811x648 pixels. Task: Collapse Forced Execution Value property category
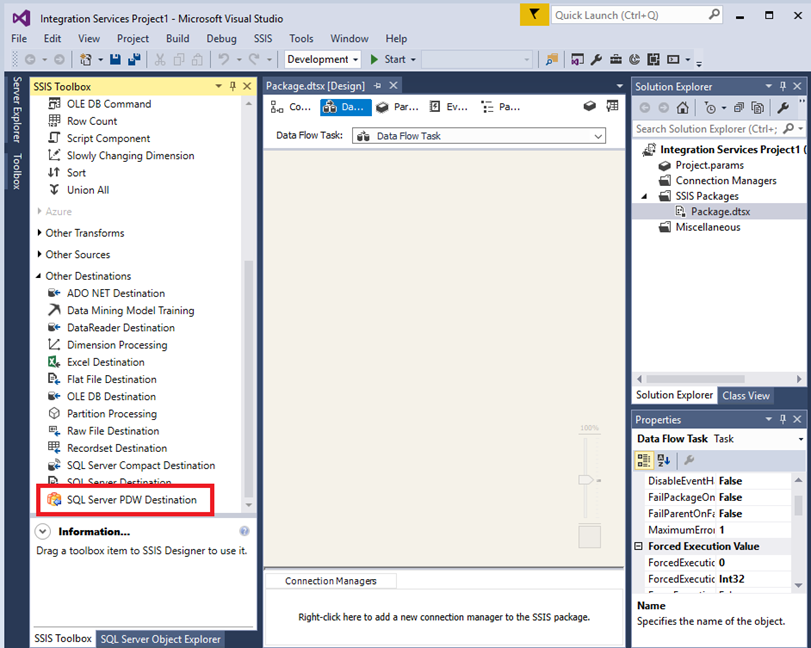(x=639, y=546)
